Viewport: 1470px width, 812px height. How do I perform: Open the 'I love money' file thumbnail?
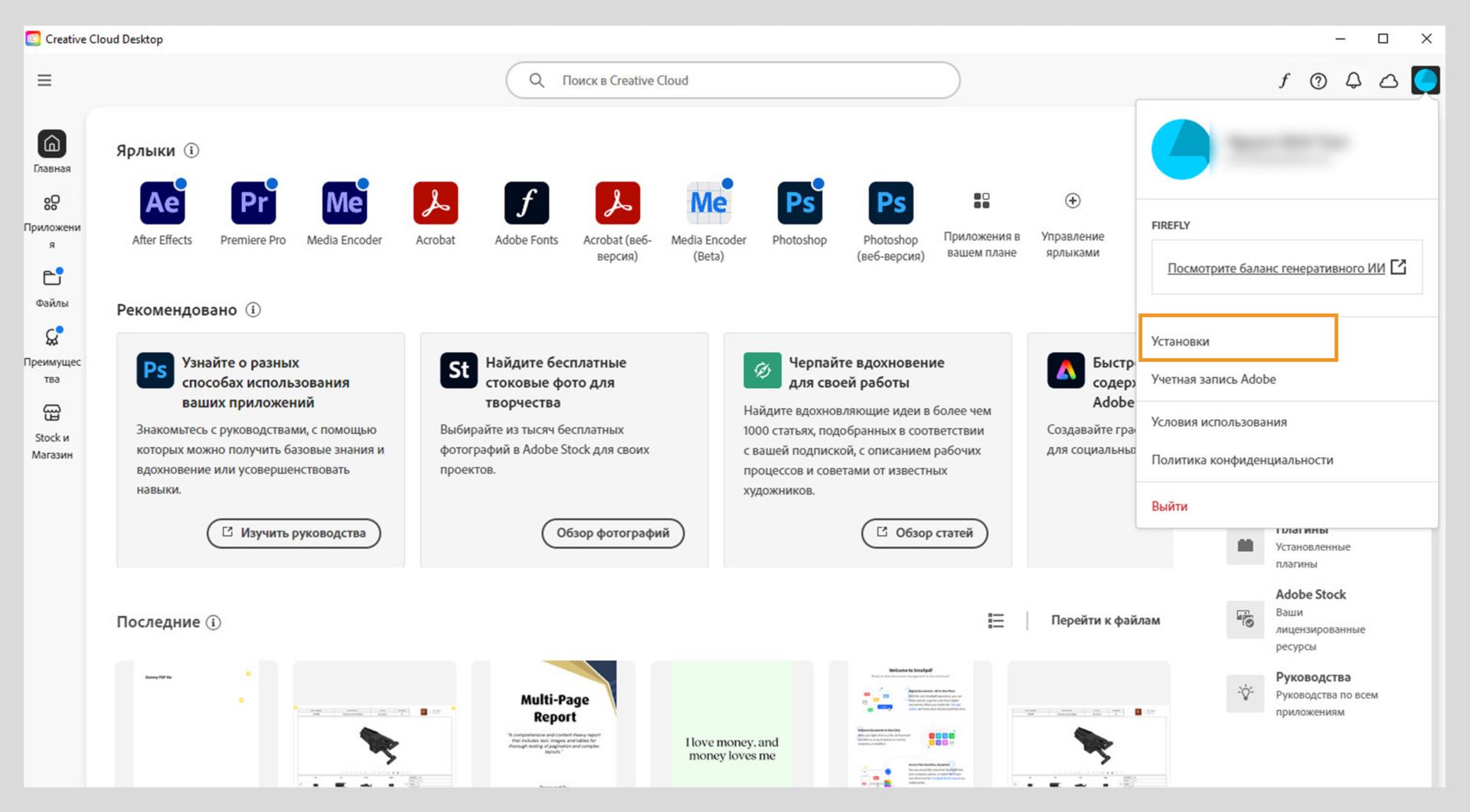(x=732, y=724)
